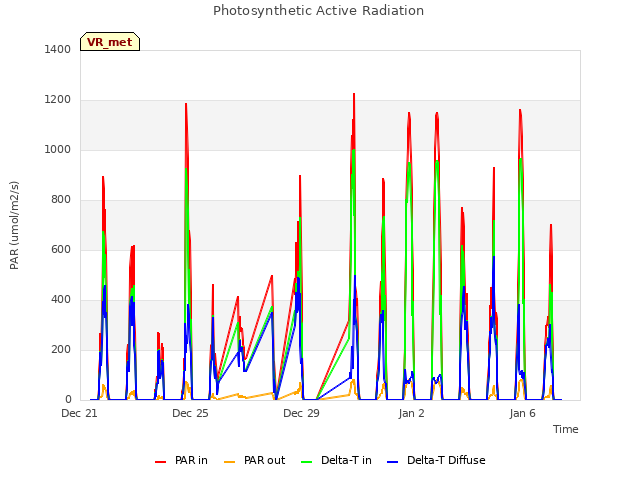640x480 pixels.
Task: Click the highest red peak near Dec 31
Action: (354, 94)
